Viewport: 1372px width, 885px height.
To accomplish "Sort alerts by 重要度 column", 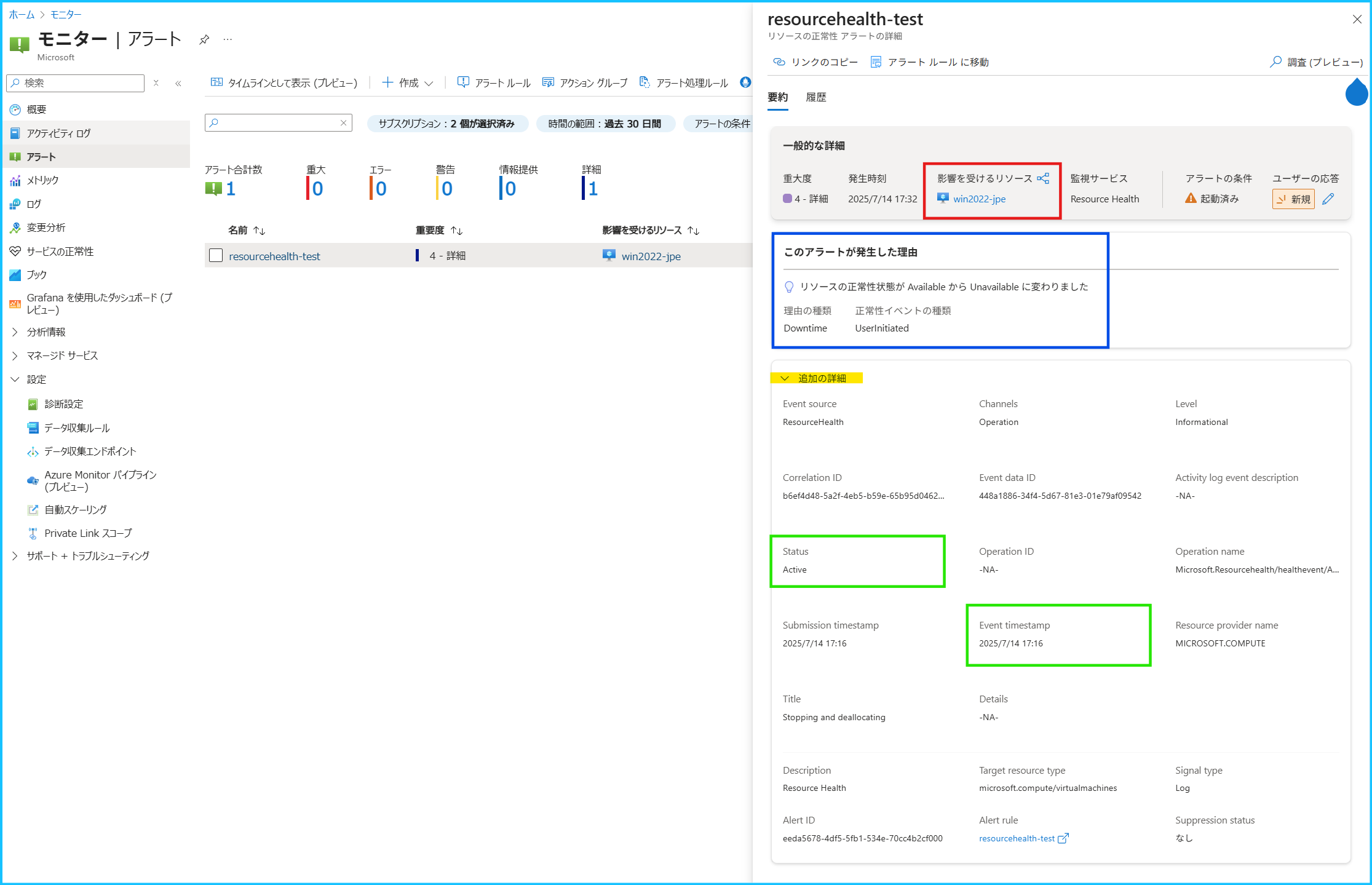I will pyautogui.click(x=439, y=230).
